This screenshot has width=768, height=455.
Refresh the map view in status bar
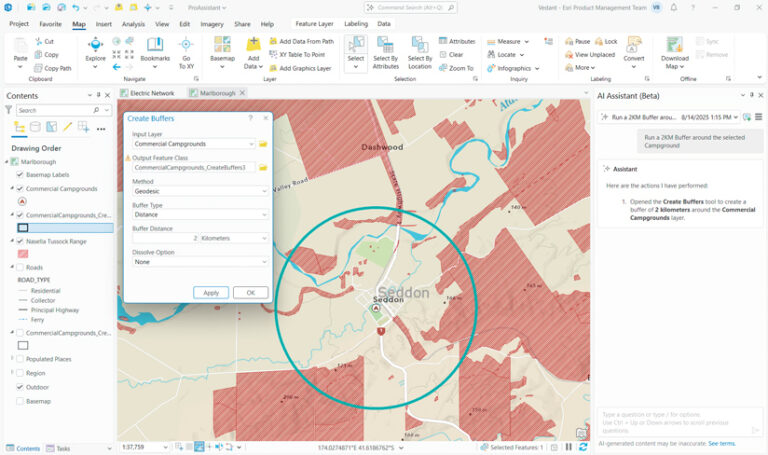583,447
